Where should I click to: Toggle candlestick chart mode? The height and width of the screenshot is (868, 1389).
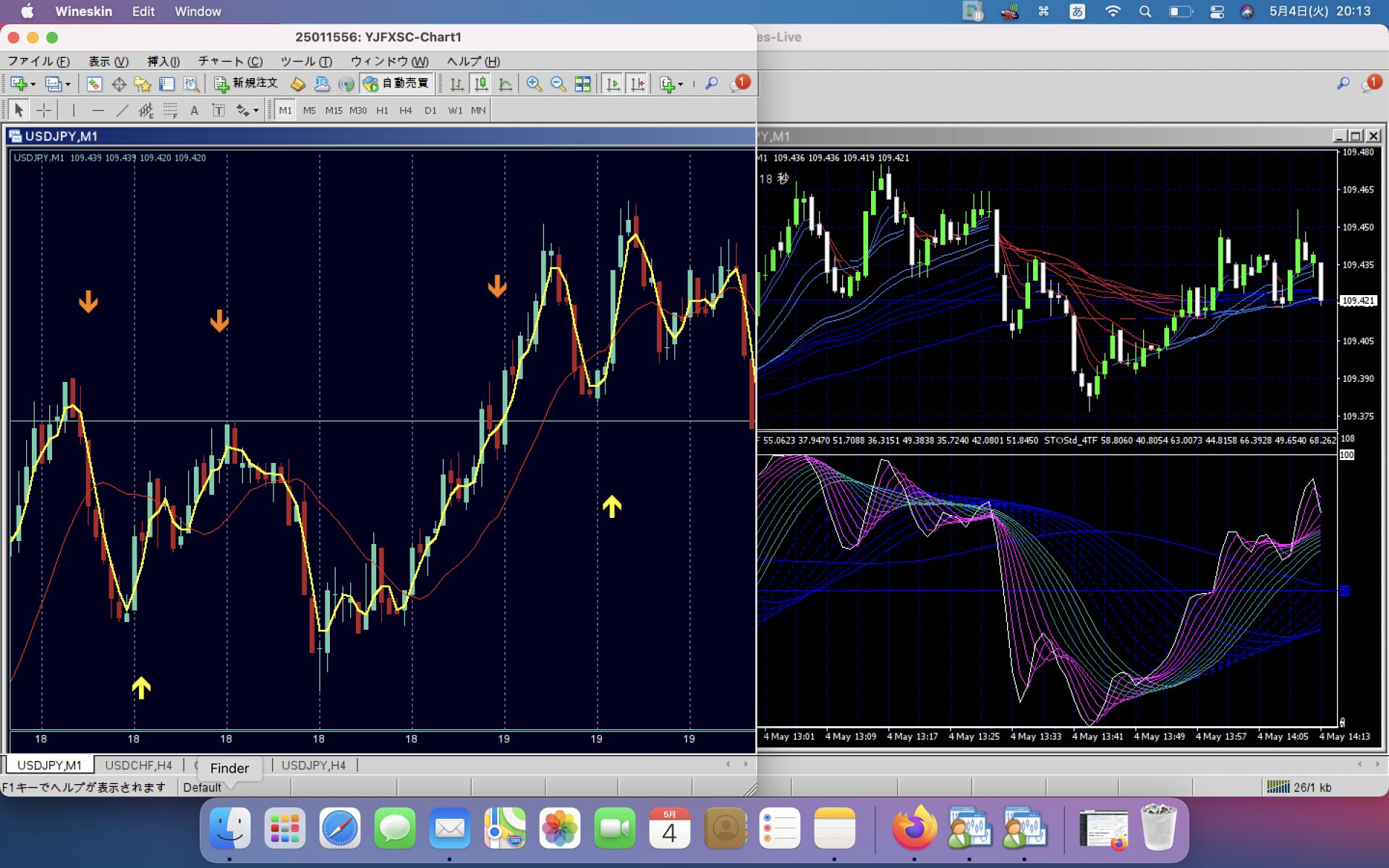point(481,84)
